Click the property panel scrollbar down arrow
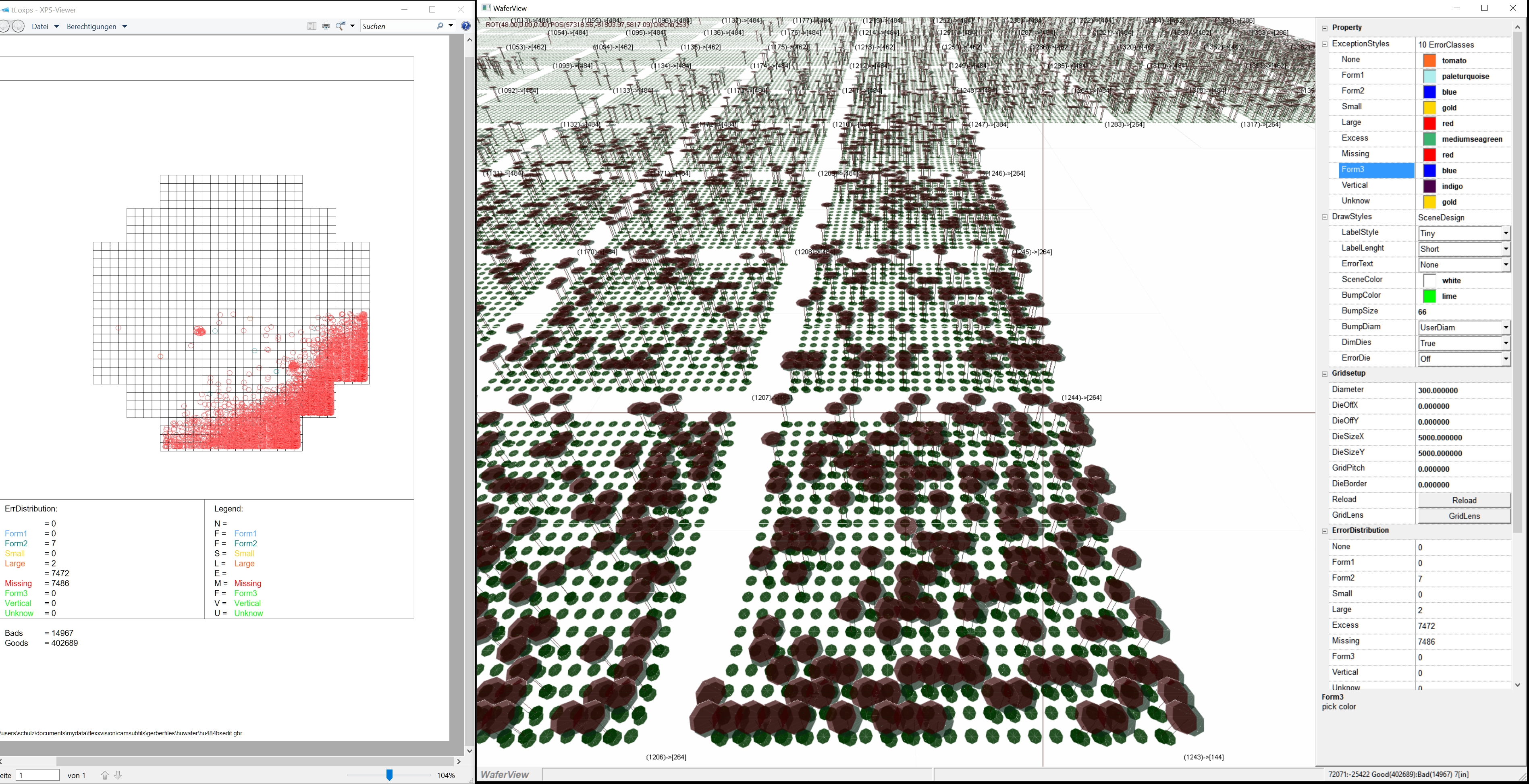This screenshot has height=784, width=1529. pos(1518,685)
